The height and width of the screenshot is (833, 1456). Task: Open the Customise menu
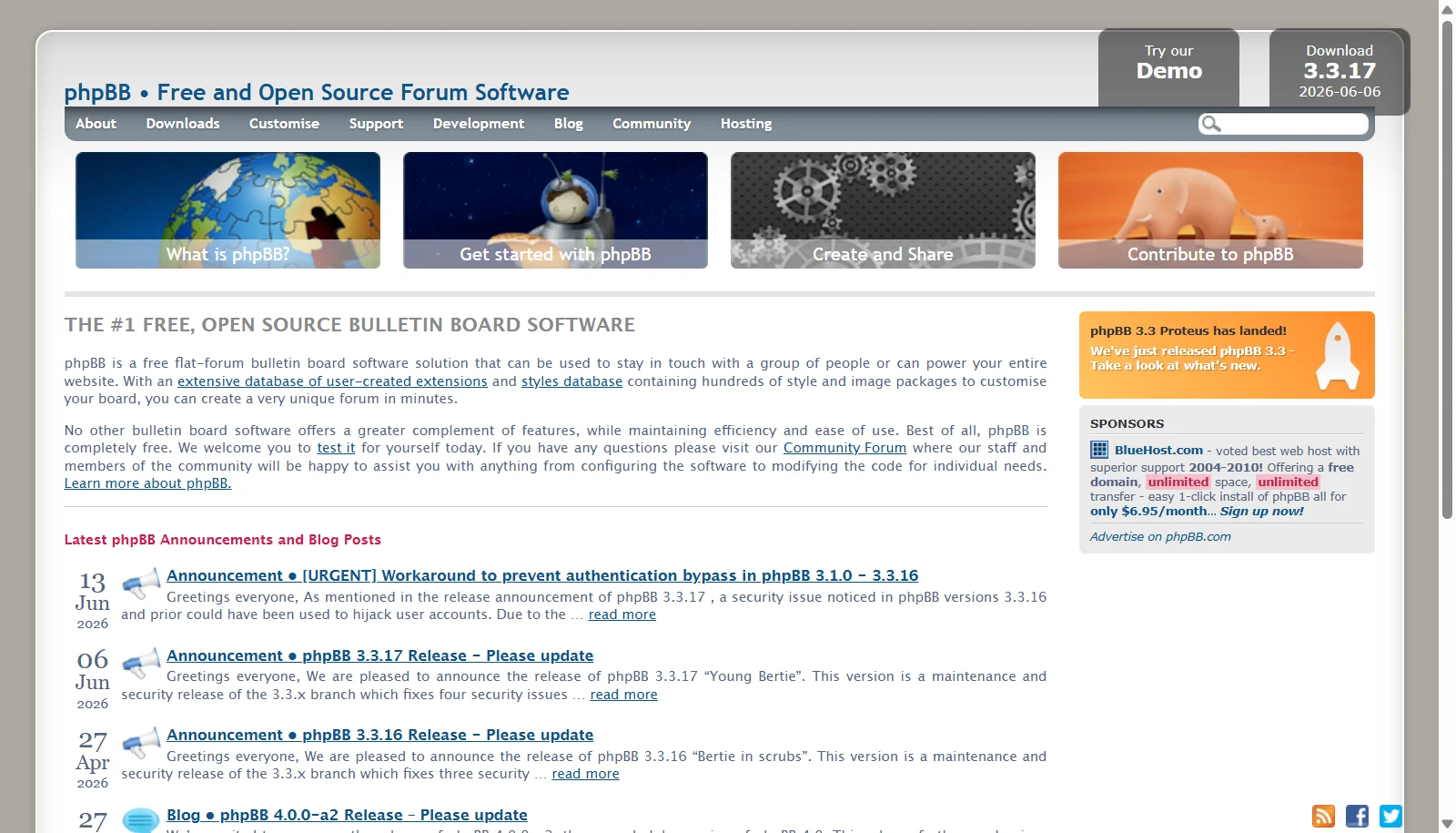pyautogui.click(x=284, y=124)
